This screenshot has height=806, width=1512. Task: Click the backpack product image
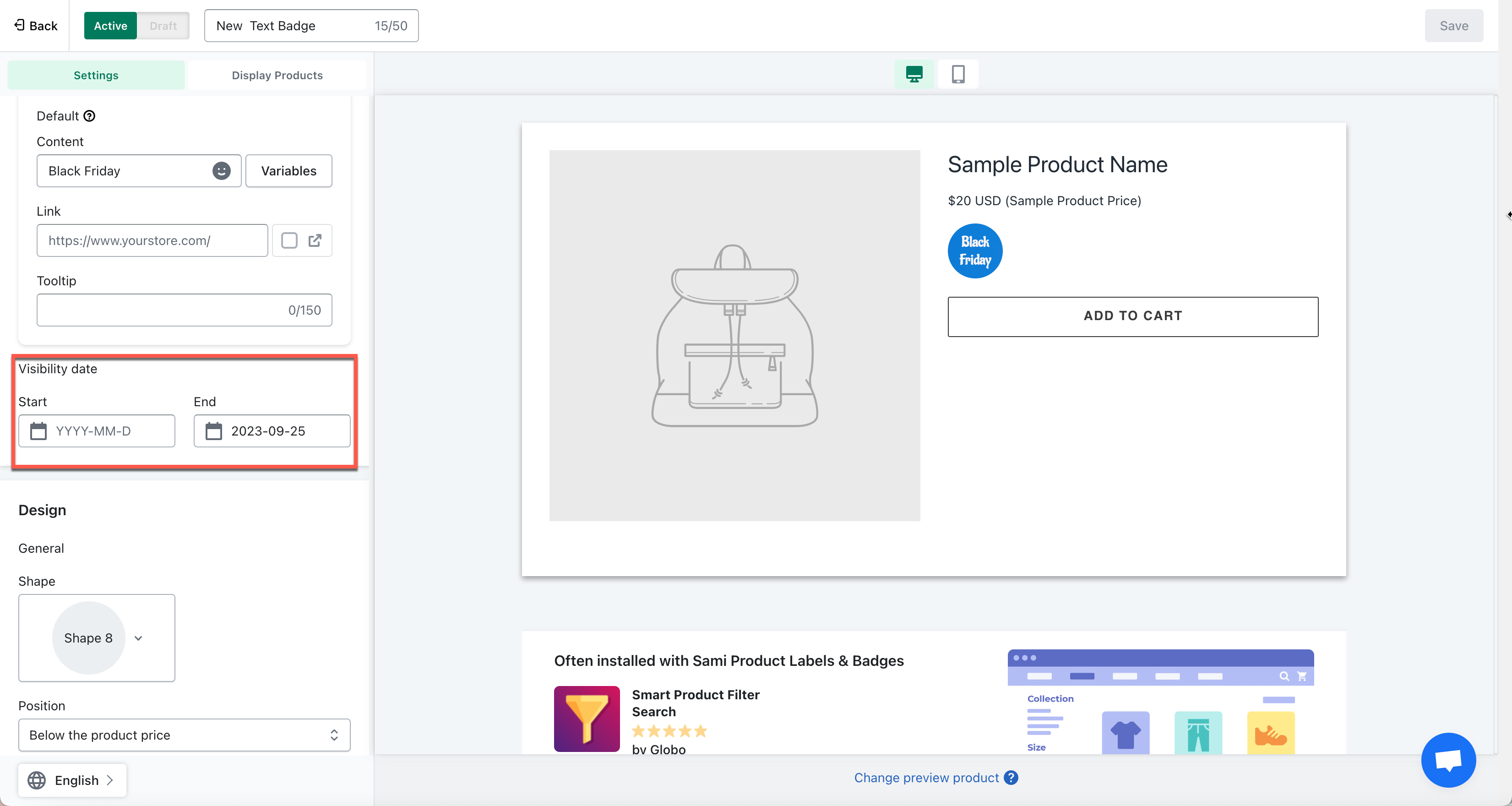point(734,335)
